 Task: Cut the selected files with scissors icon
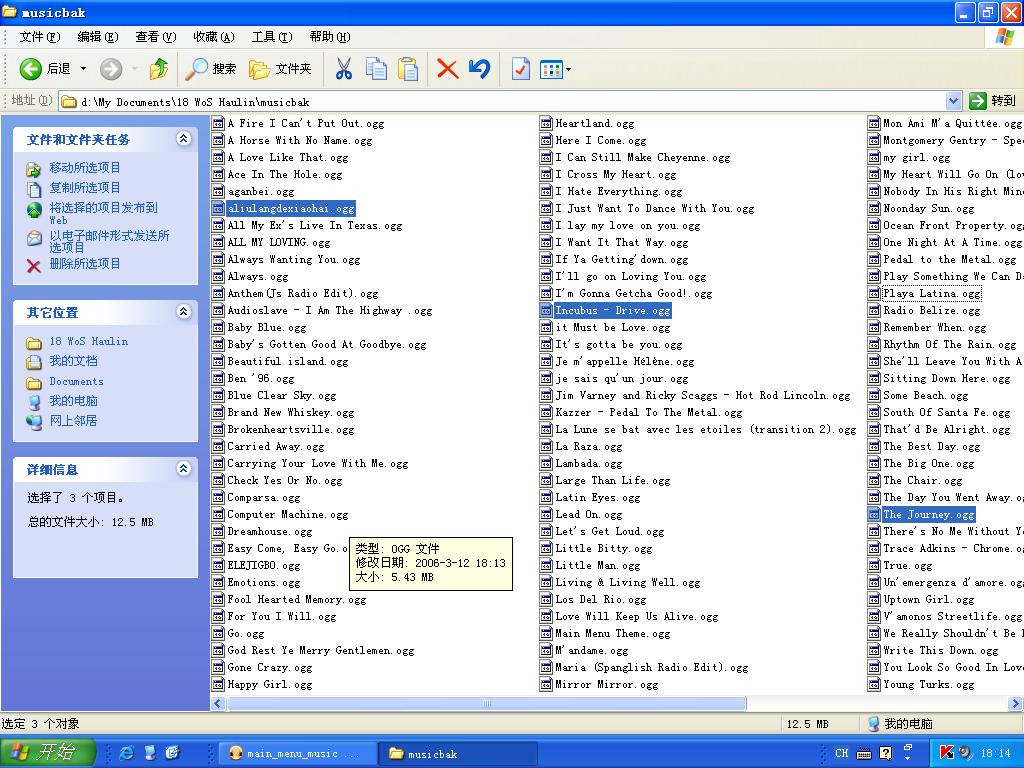[x=343, y=69]
